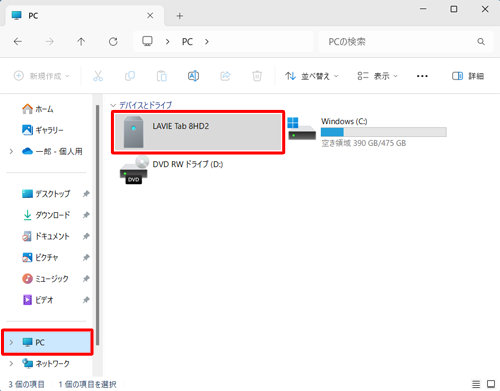
Task: Open デスクトップ in the sidebar
Action: coord(46,194)
